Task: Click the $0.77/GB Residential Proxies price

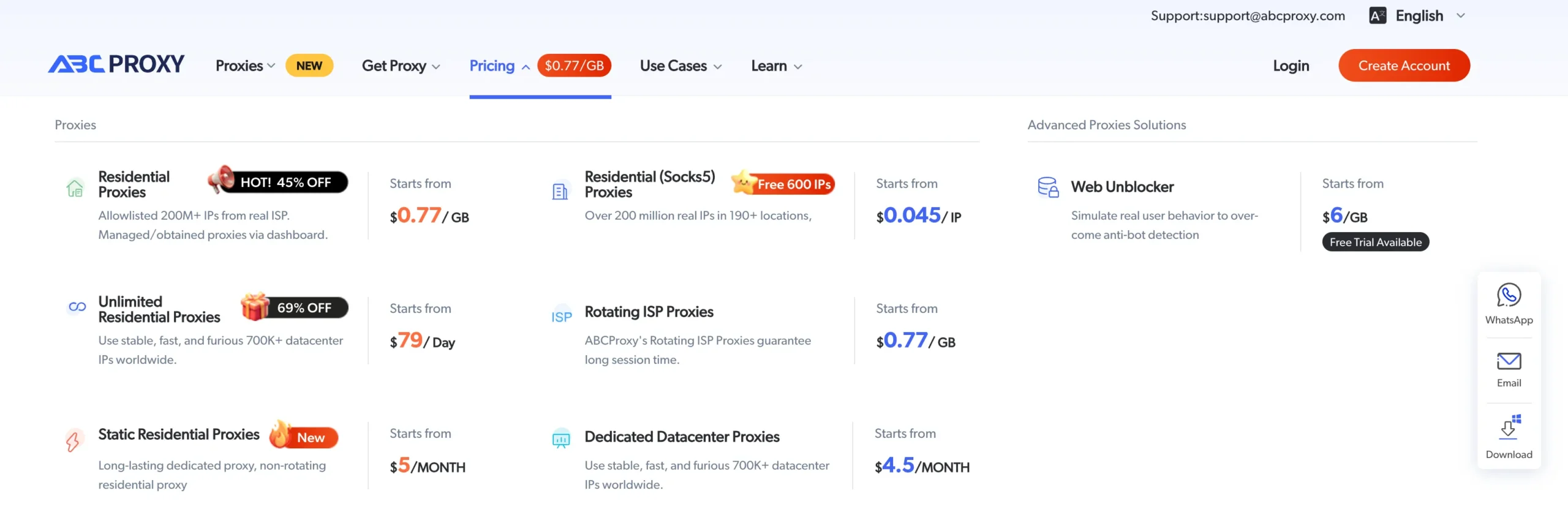Action: pyautogui.click(x=429, y=216)
